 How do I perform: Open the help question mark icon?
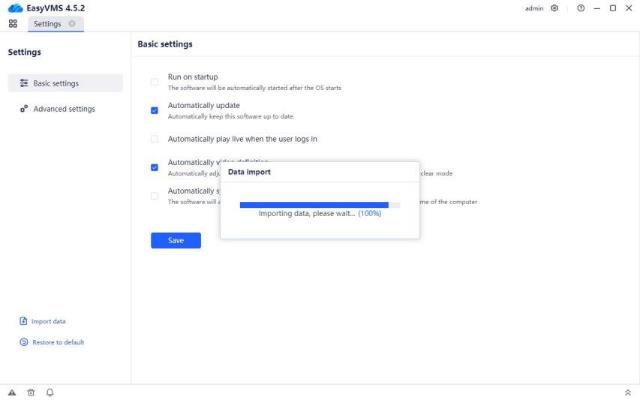click(581, 8)
